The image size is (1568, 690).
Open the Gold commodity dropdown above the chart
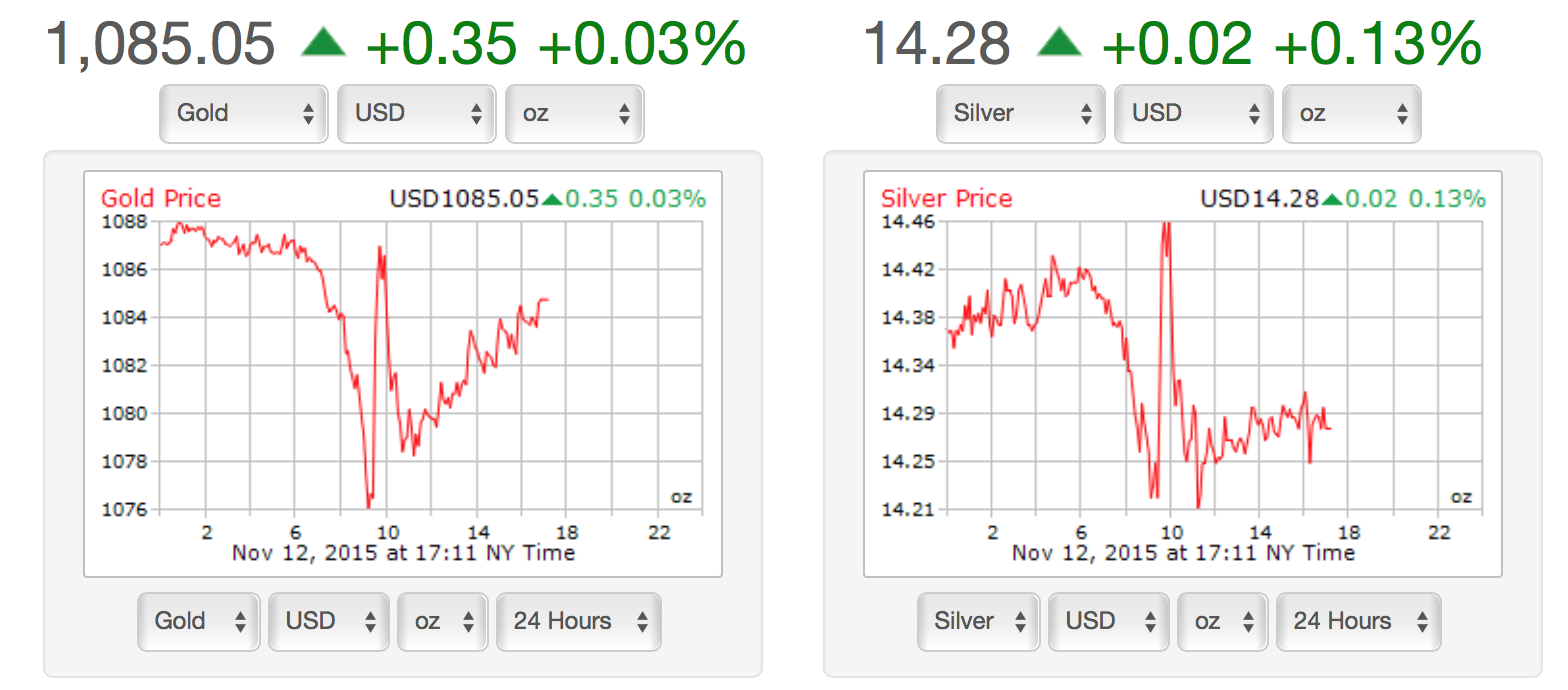[x=243, y=113]
